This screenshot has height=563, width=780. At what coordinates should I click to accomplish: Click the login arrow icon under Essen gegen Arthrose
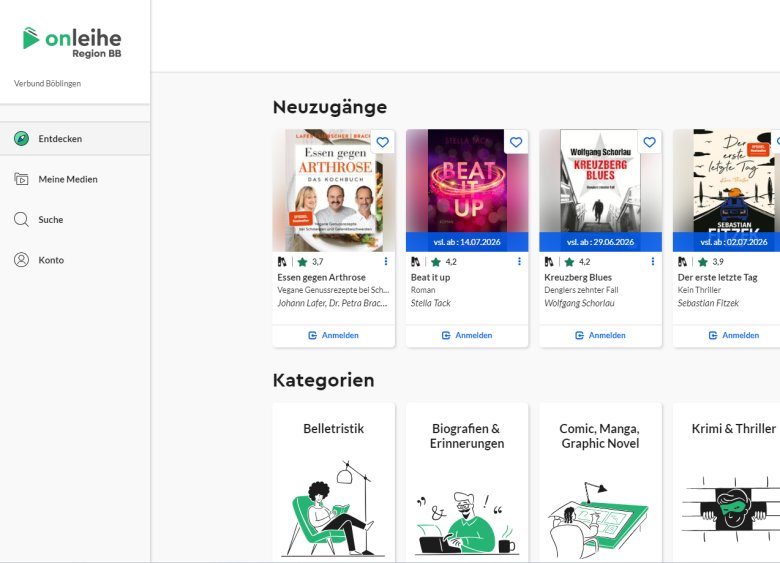[312, 336]
